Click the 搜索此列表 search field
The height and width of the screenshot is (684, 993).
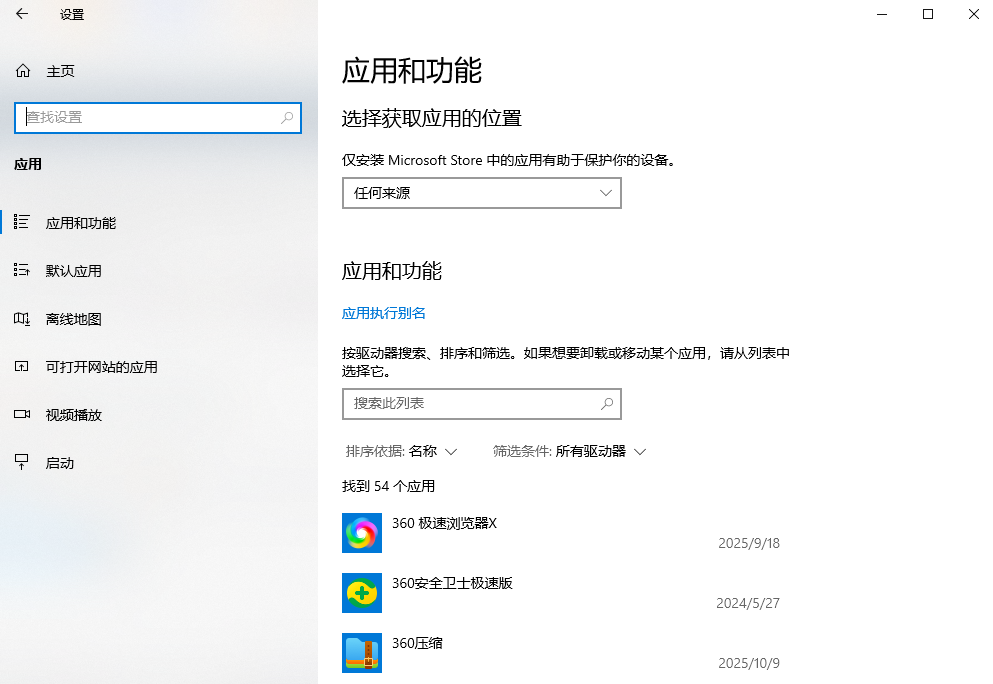click(x=481, y=403)
